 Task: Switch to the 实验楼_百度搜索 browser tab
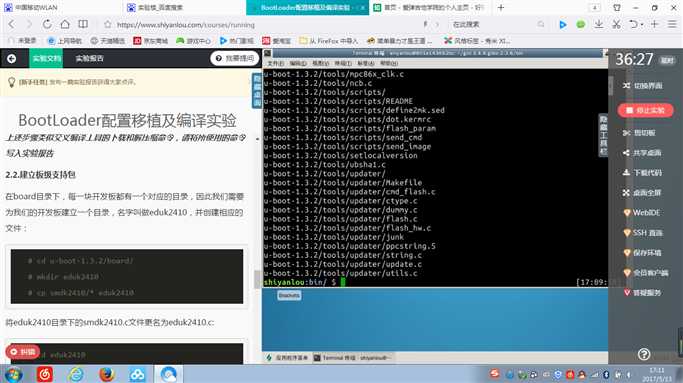(184, 7)
